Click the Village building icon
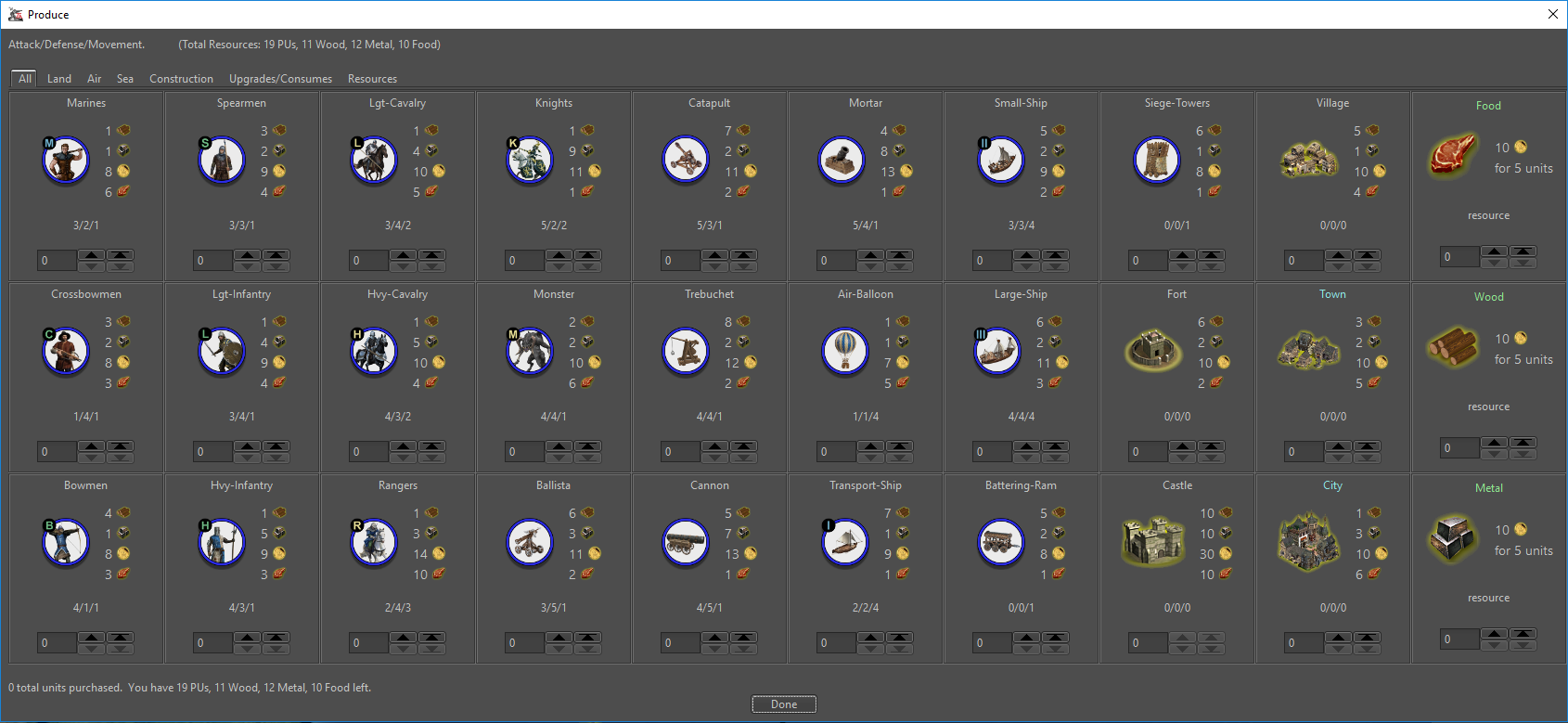1568x723 pixels. [x=1309, y=160]
